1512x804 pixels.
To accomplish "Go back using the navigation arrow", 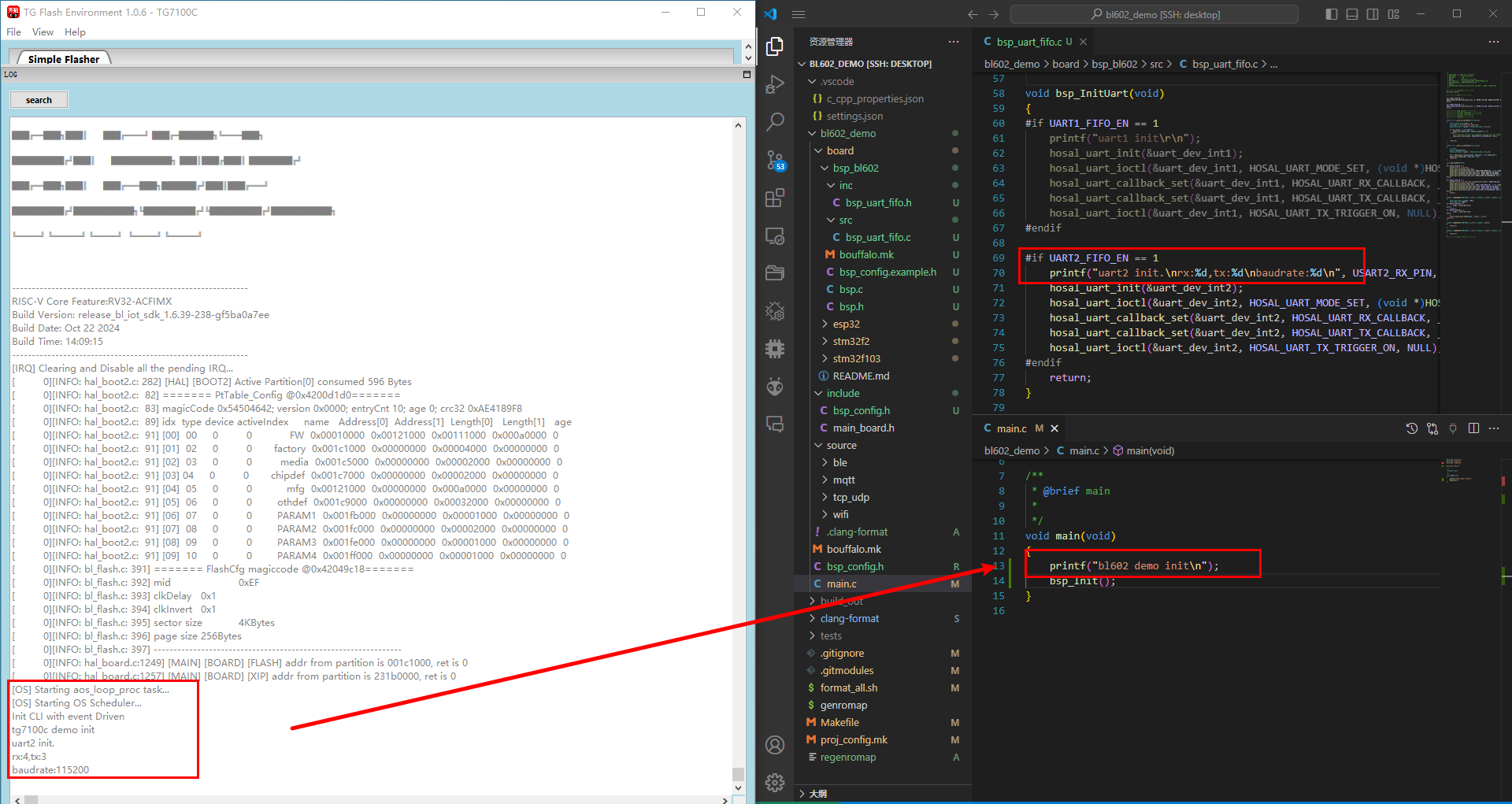I will click(x=973, y=14).
